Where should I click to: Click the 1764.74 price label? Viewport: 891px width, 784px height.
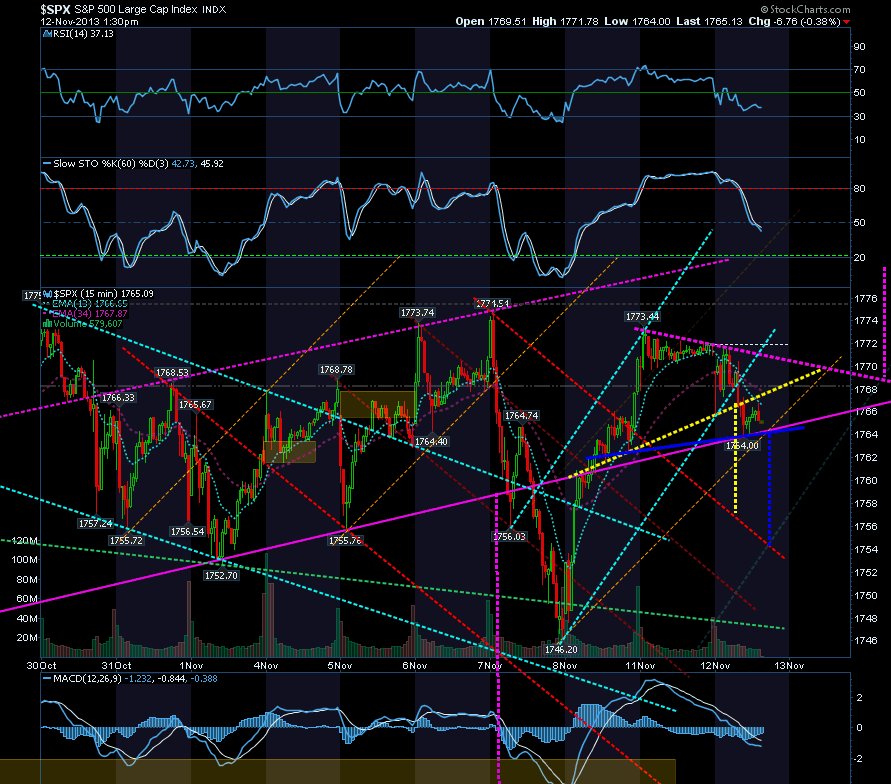(521, 416)
